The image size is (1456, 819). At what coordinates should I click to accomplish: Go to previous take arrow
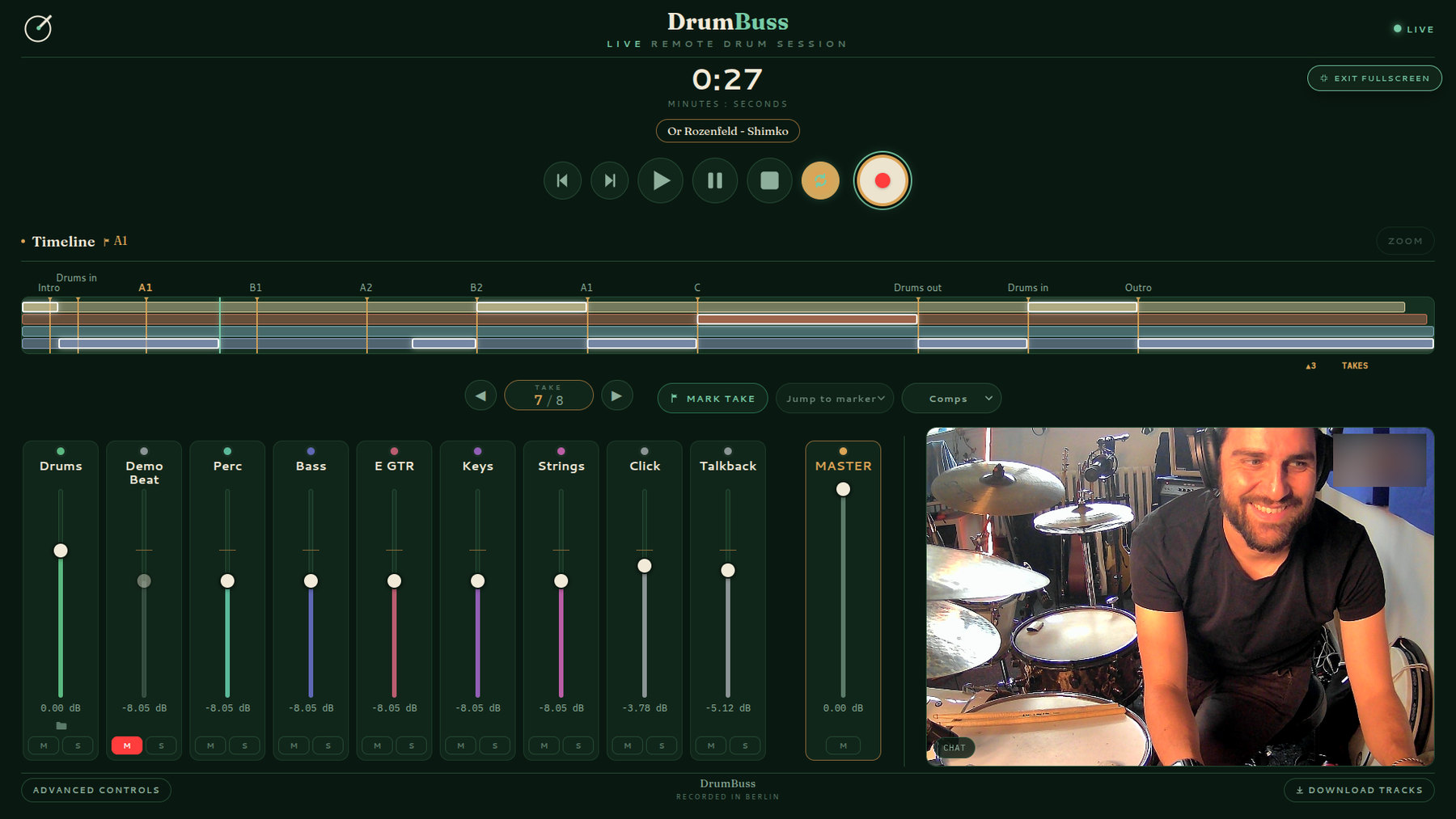click(x=480, y=396)
